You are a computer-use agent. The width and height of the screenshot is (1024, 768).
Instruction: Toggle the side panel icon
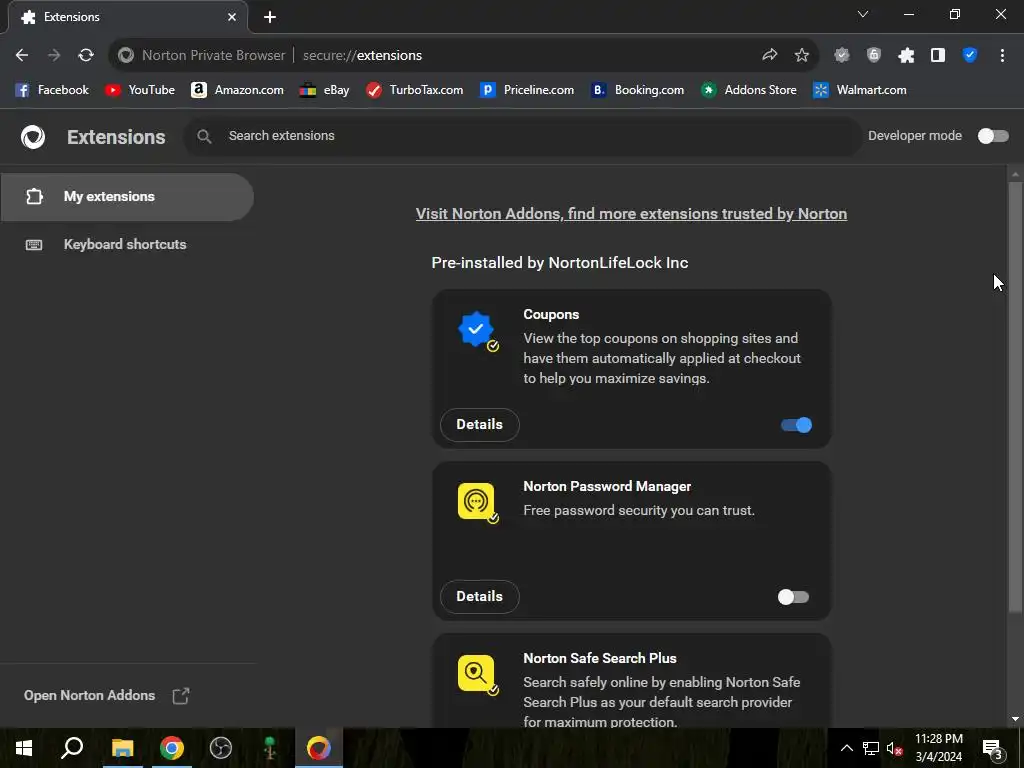click(938, 56)
